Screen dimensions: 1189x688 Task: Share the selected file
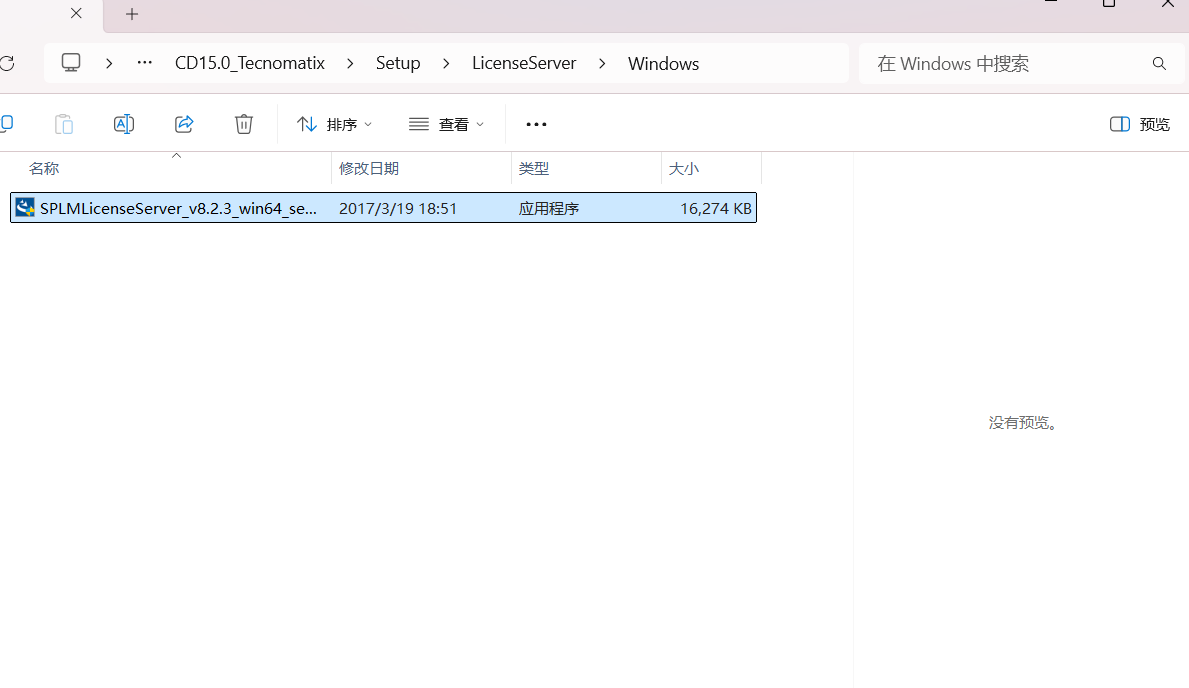(184, 124)
